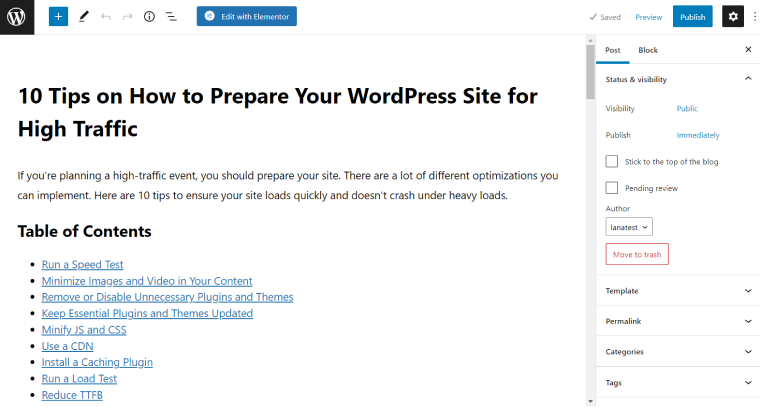Change publish time from Immediately
This screenshot has width=760, height=407.
698,135
